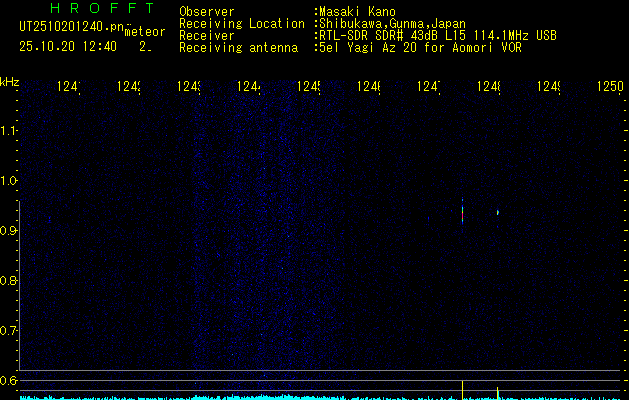
Task: Click the 5el Yagi antenna description
Action: 420,48
